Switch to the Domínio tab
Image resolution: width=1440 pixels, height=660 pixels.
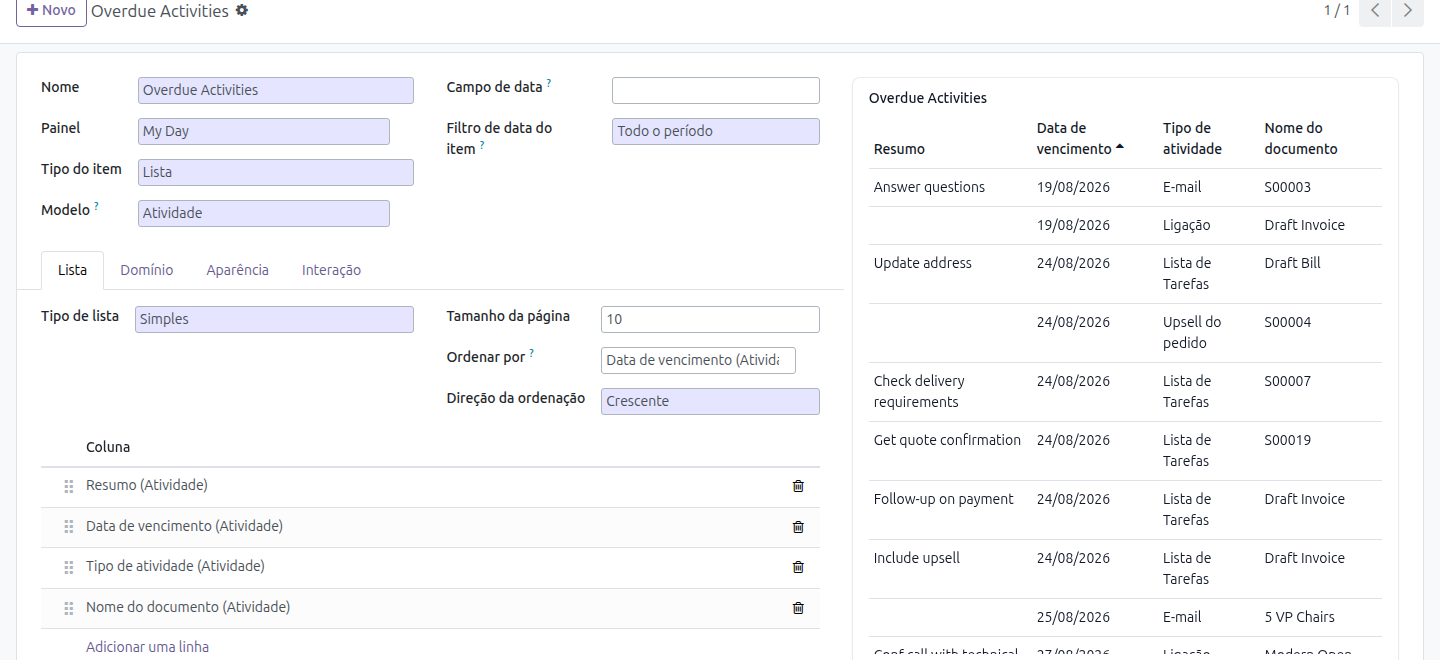pyautogui.click(x=147, y=270)
